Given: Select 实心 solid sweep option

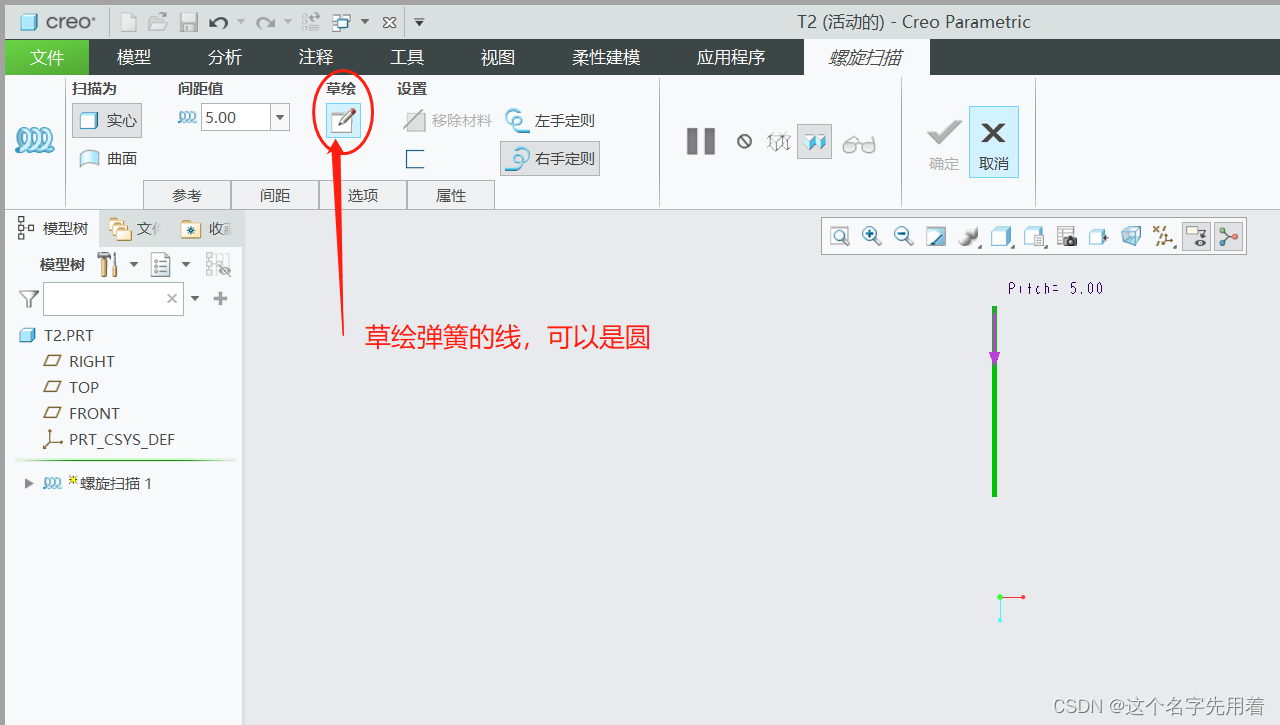Looking at the screenshot, I should pyautogui.click(x=107, y=120).
